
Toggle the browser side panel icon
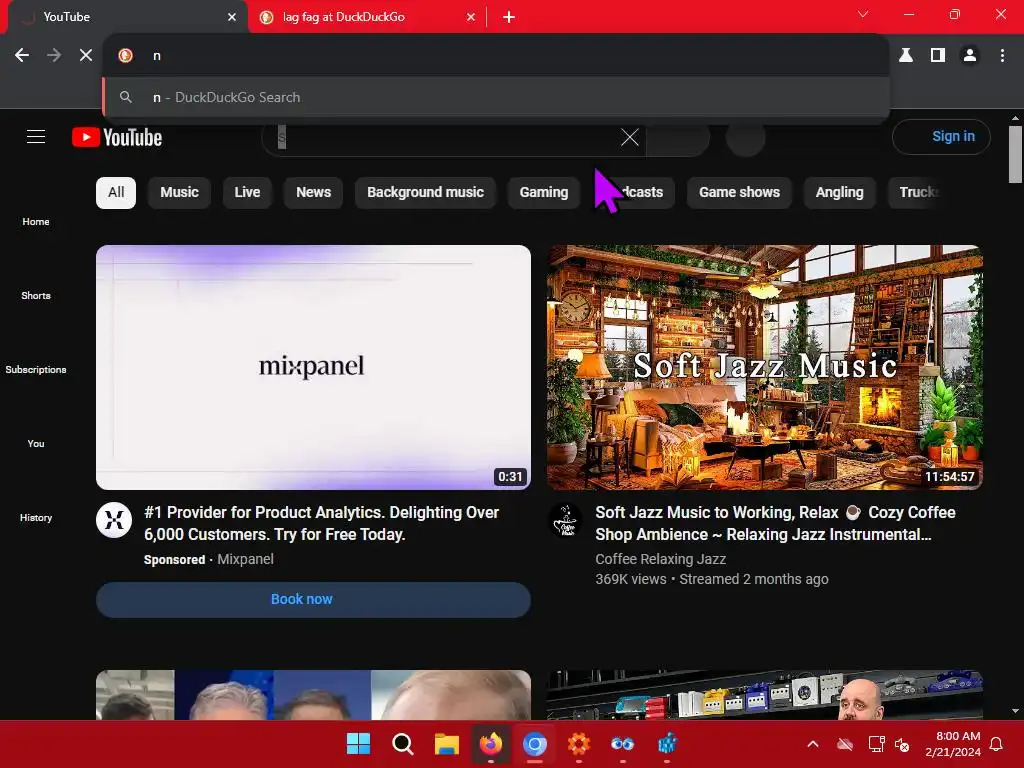click(x=938, y=56)
